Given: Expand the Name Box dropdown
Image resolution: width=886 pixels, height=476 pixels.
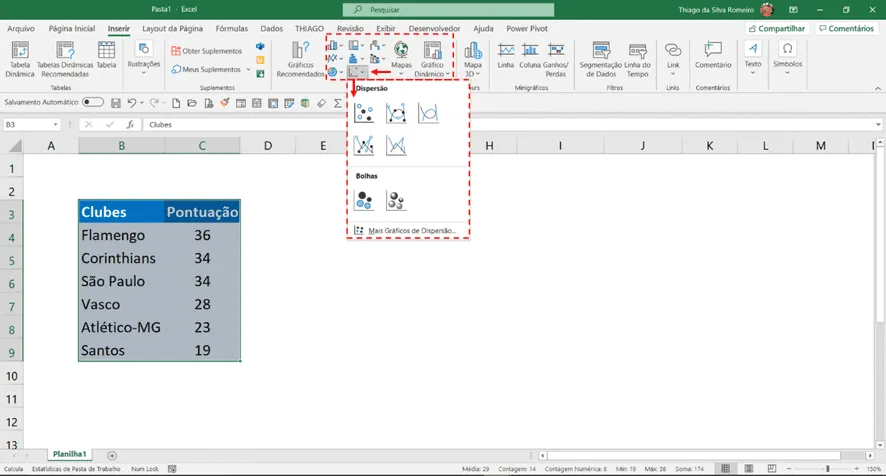Looking at the screenshot, I should (x=55, y=124).
